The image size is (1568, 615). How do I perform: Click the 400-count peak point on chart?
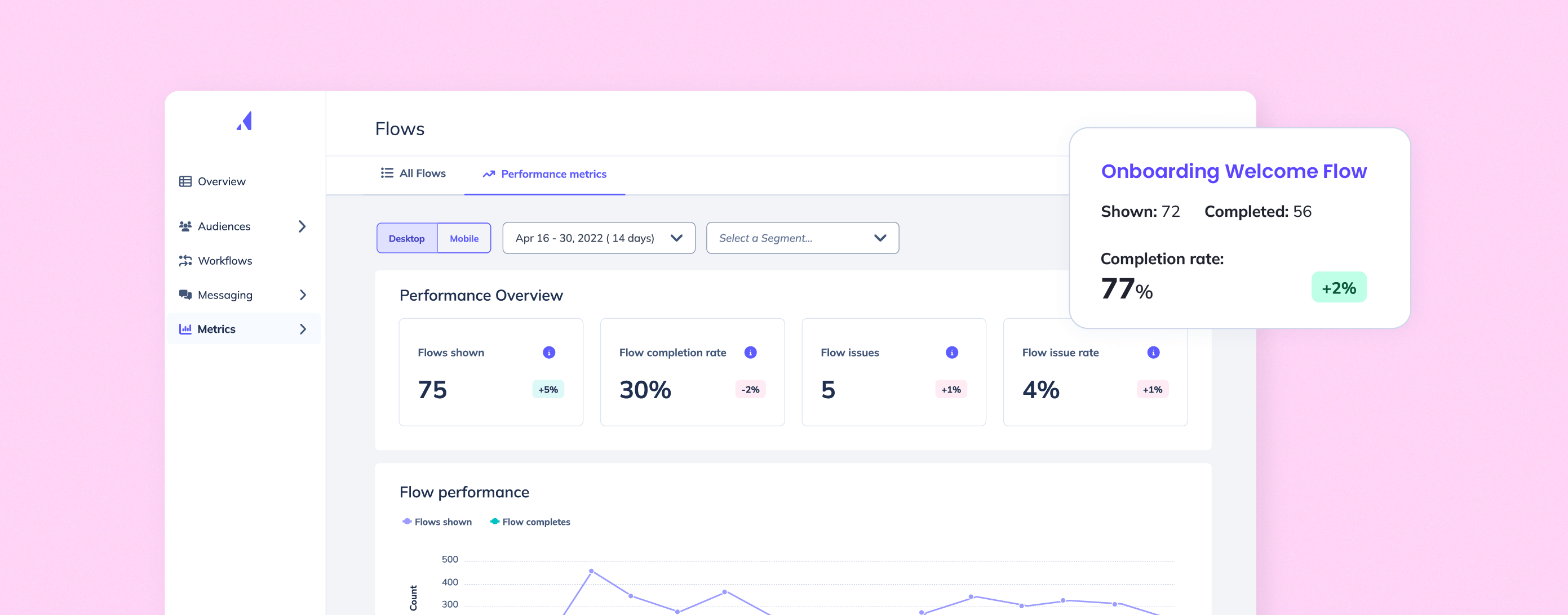[591, 571]
